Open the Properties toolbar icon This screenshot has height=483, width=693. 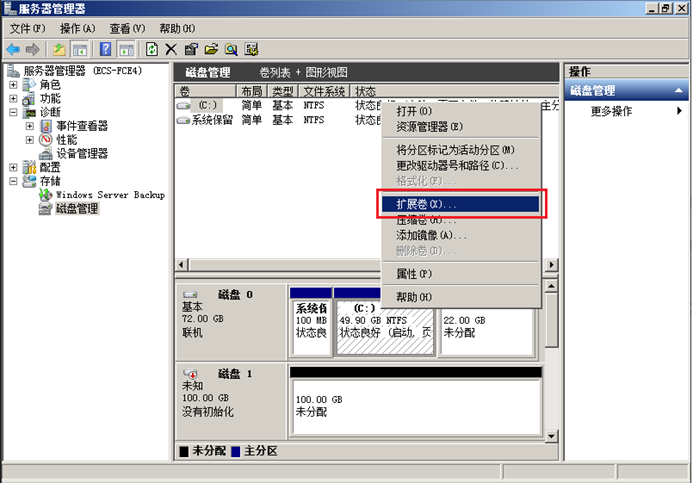point(191,49)
